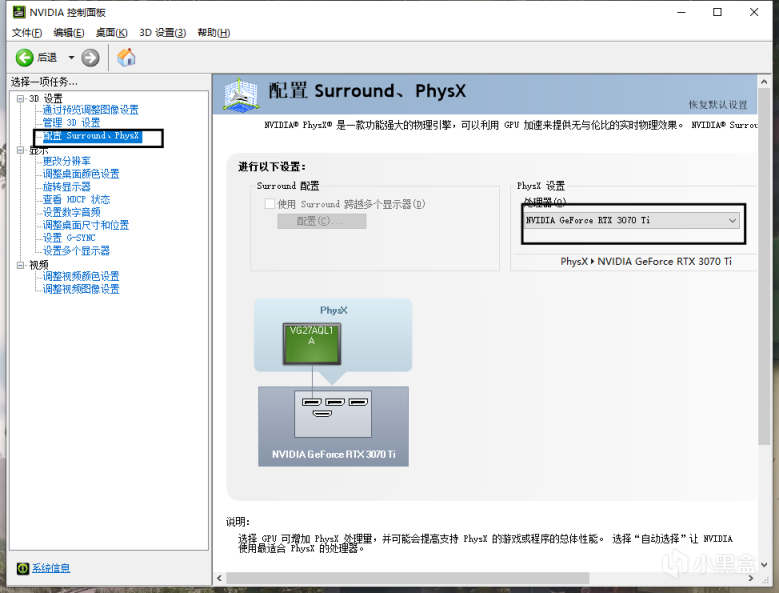This screenshot has height=593, width=779.
Task: Open the 帮助(H) menu
Action: (x=214, y=33)
